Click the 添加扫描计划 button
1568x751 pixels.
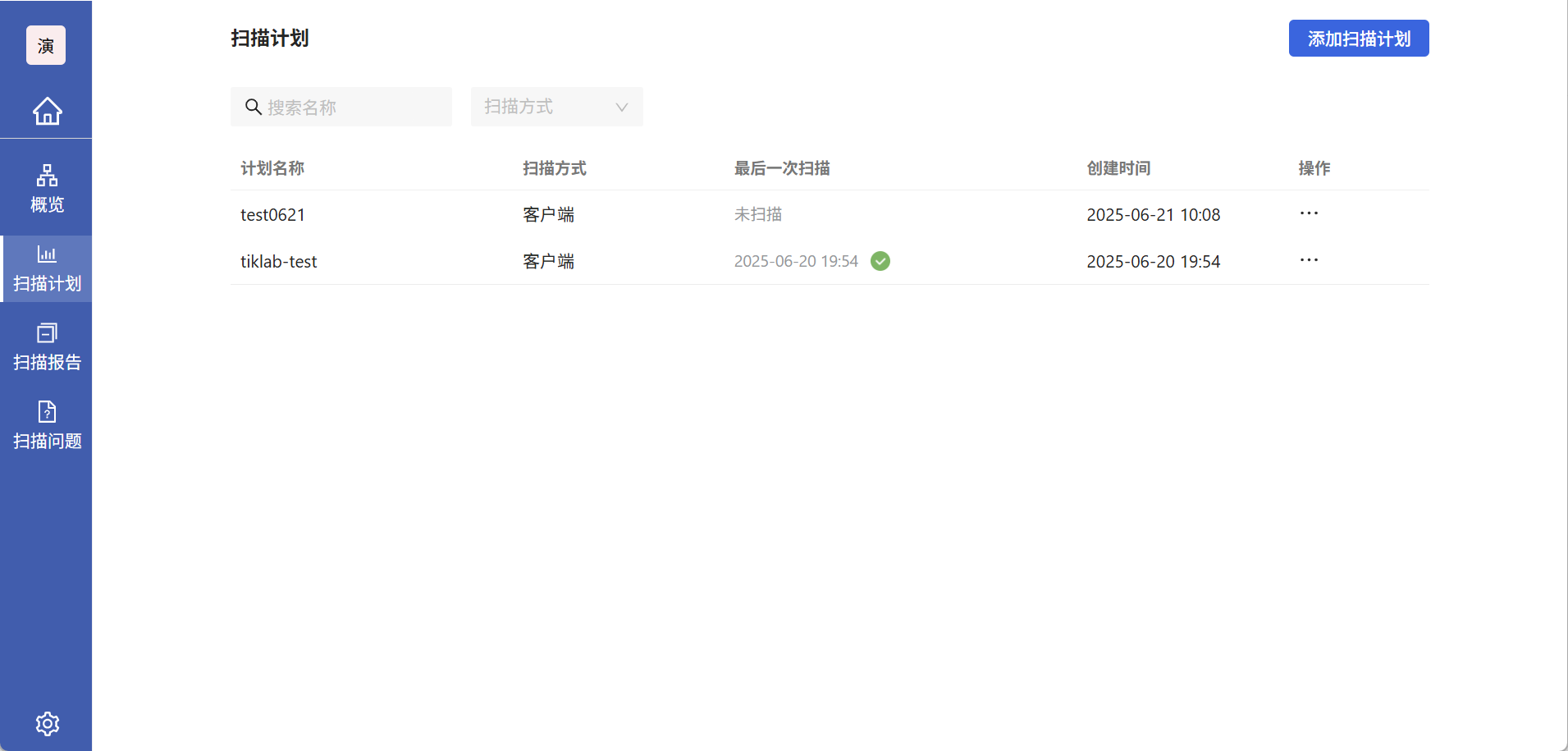tap(1359, 39)
